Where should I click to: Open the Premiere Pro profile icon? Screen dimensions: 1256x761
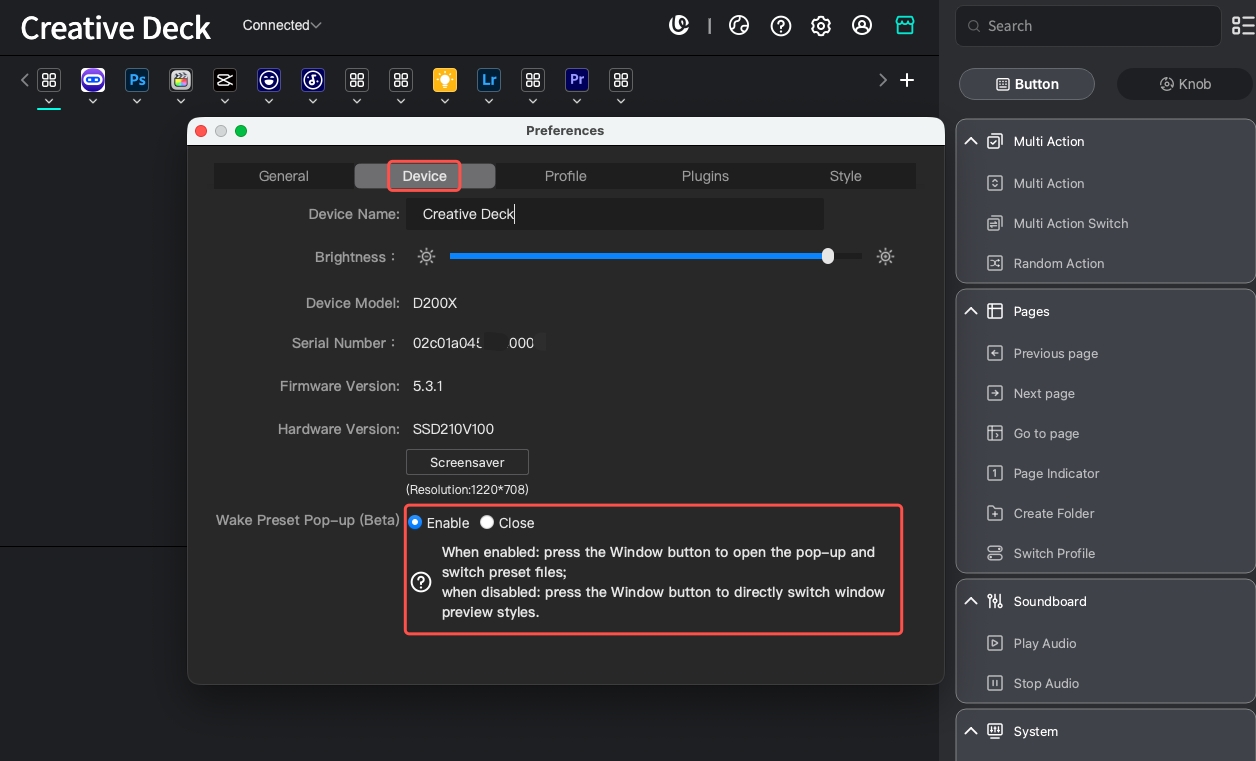pos(577,80)
